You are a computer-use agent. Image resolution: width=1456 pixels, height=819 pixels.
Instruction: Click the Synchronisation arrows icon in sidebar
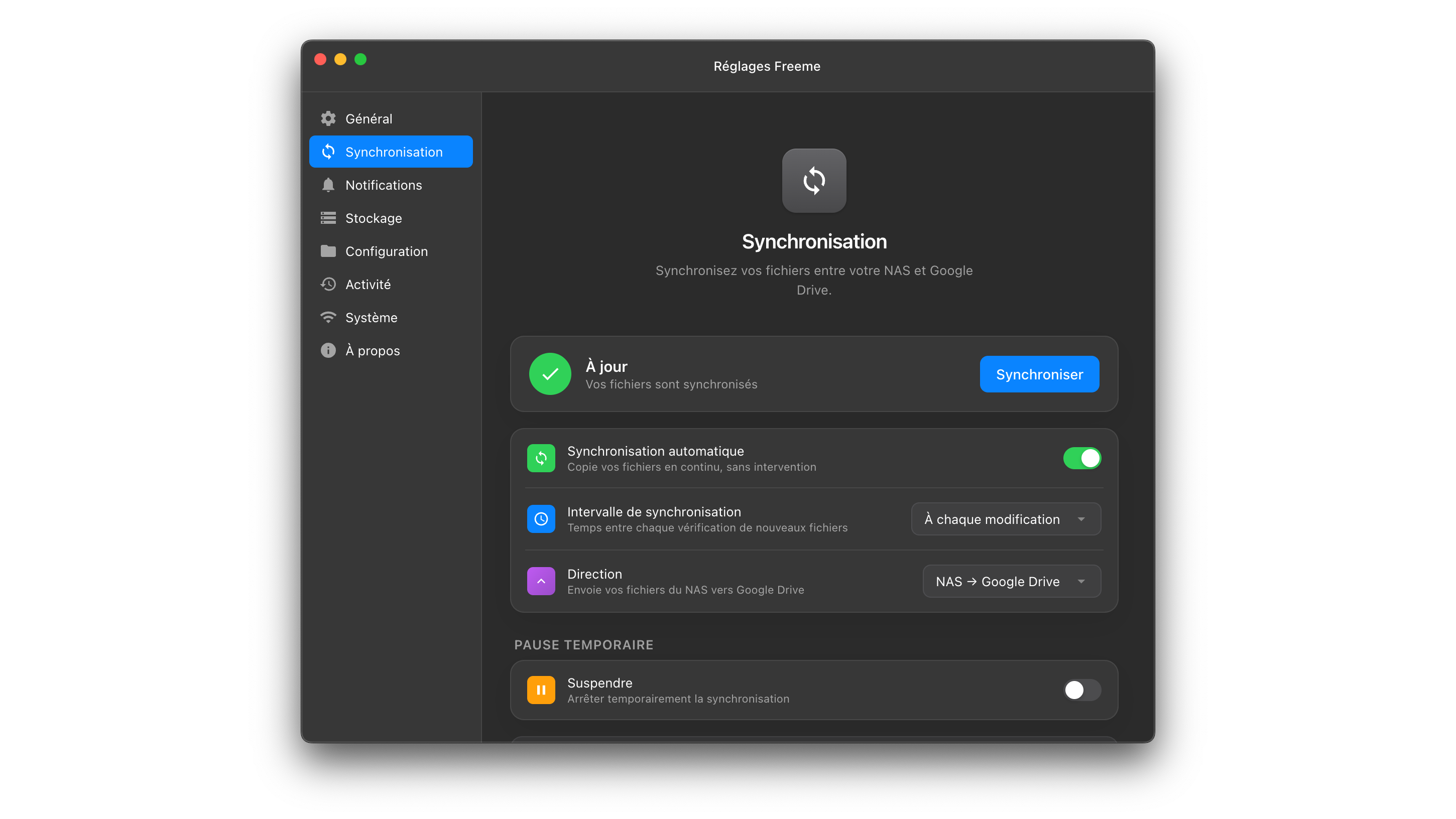click(328, 152)
